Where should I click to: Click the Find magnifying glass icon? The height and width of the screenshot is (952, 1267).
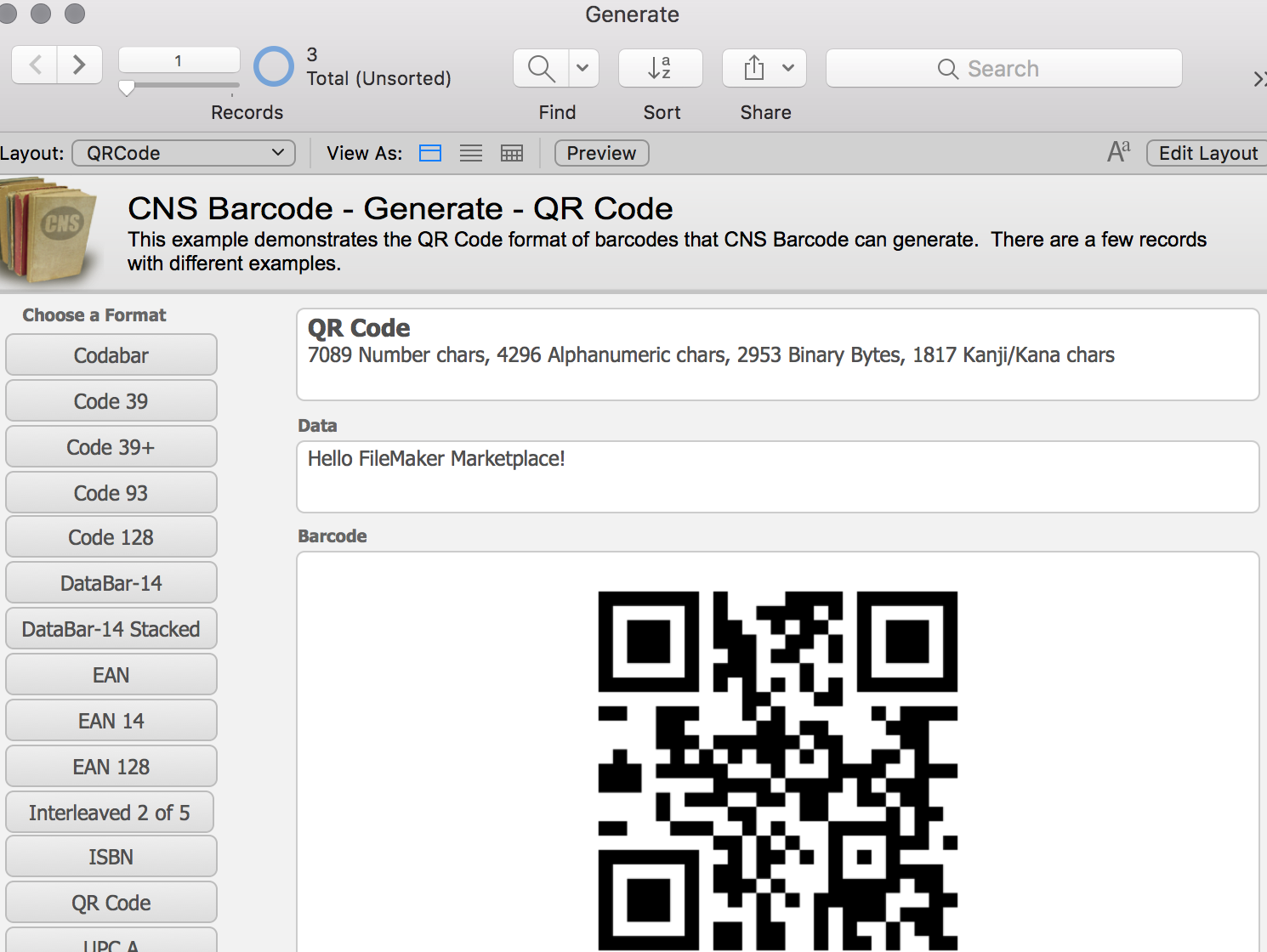541,68
